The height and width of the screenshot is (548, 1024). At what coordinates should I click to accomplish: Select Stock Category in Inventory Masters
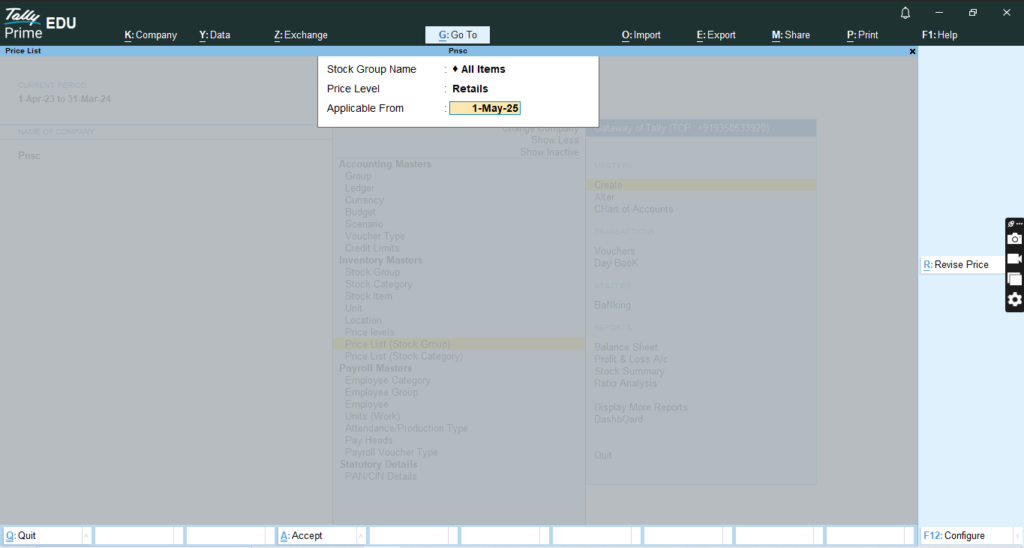point(378,285)
